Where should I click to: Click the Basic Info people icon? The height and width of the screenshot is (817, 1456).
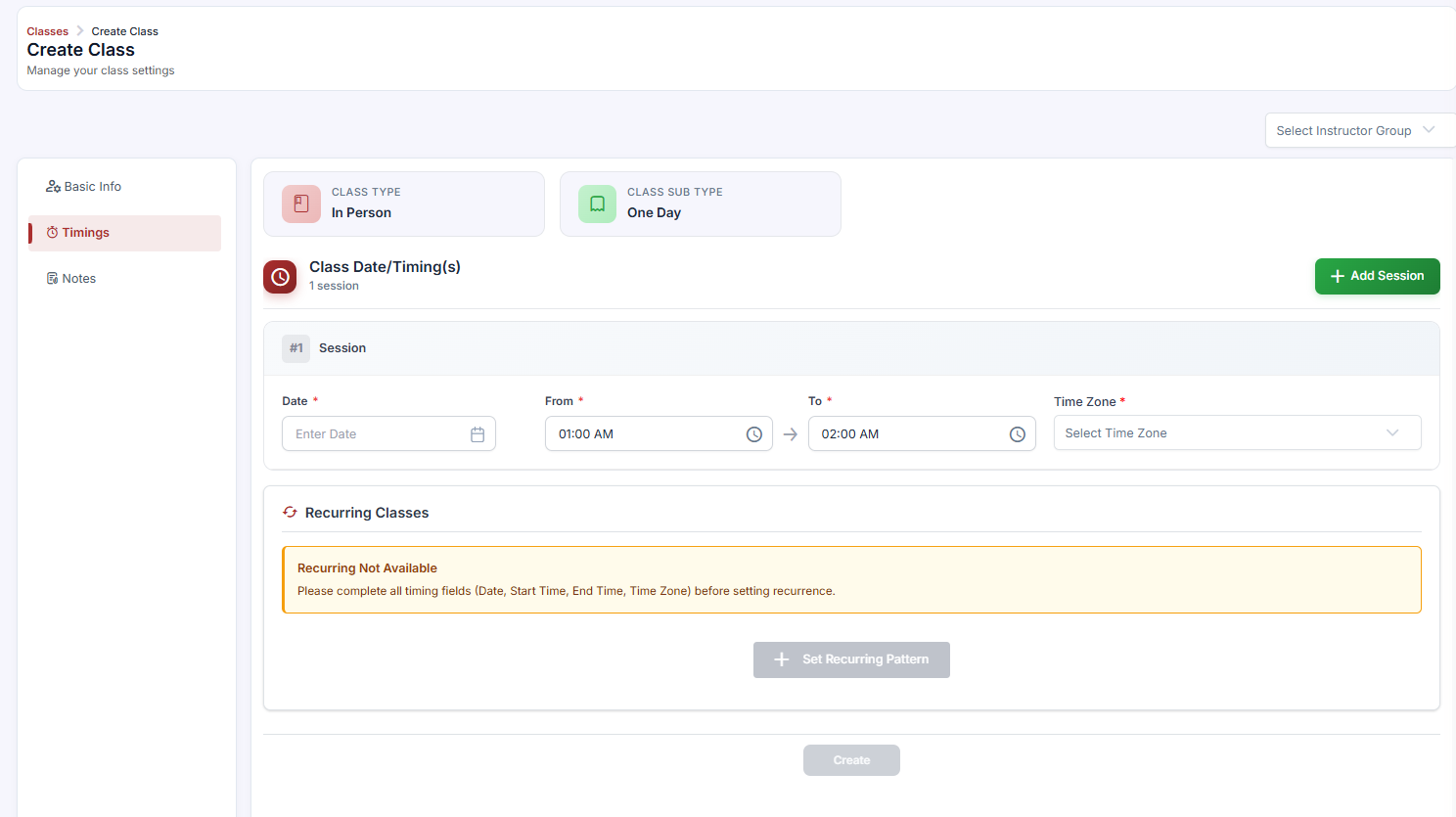point(53,187)
